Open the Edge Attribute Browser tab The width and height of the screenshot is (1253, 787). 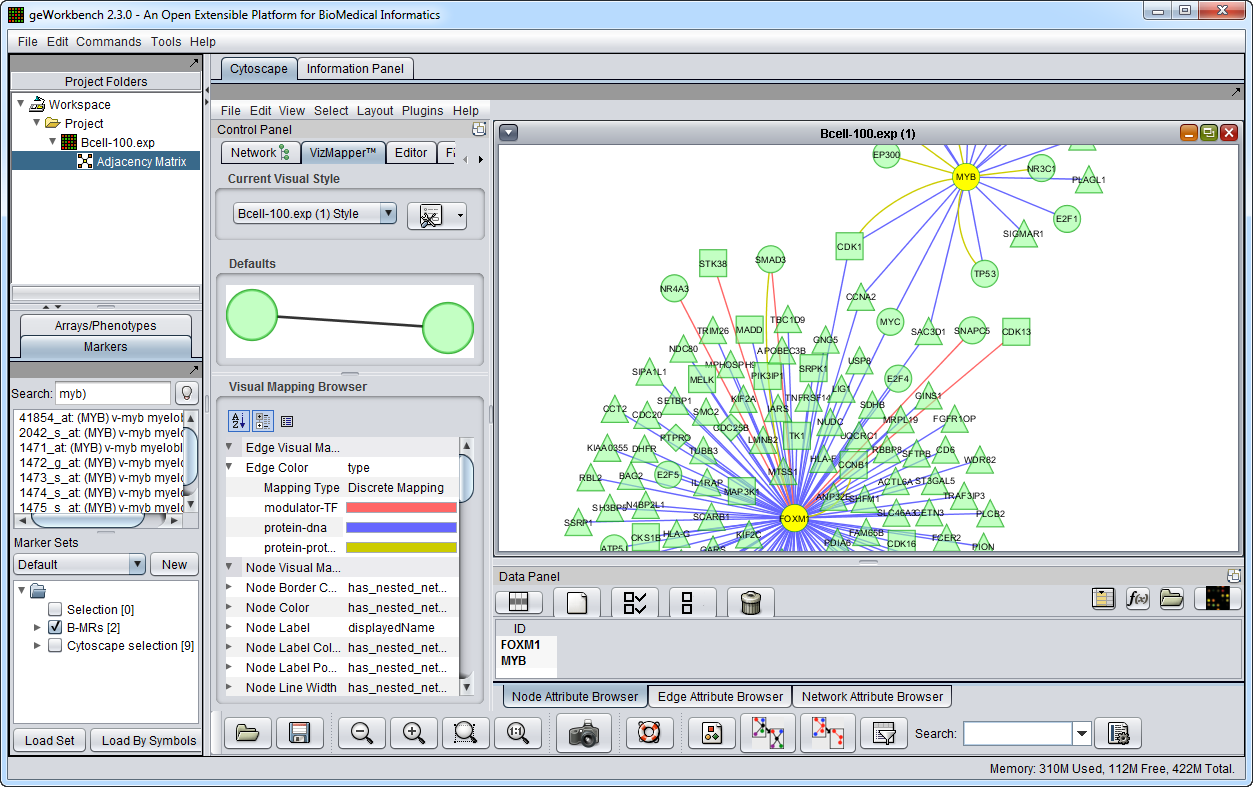pos(720,696)
